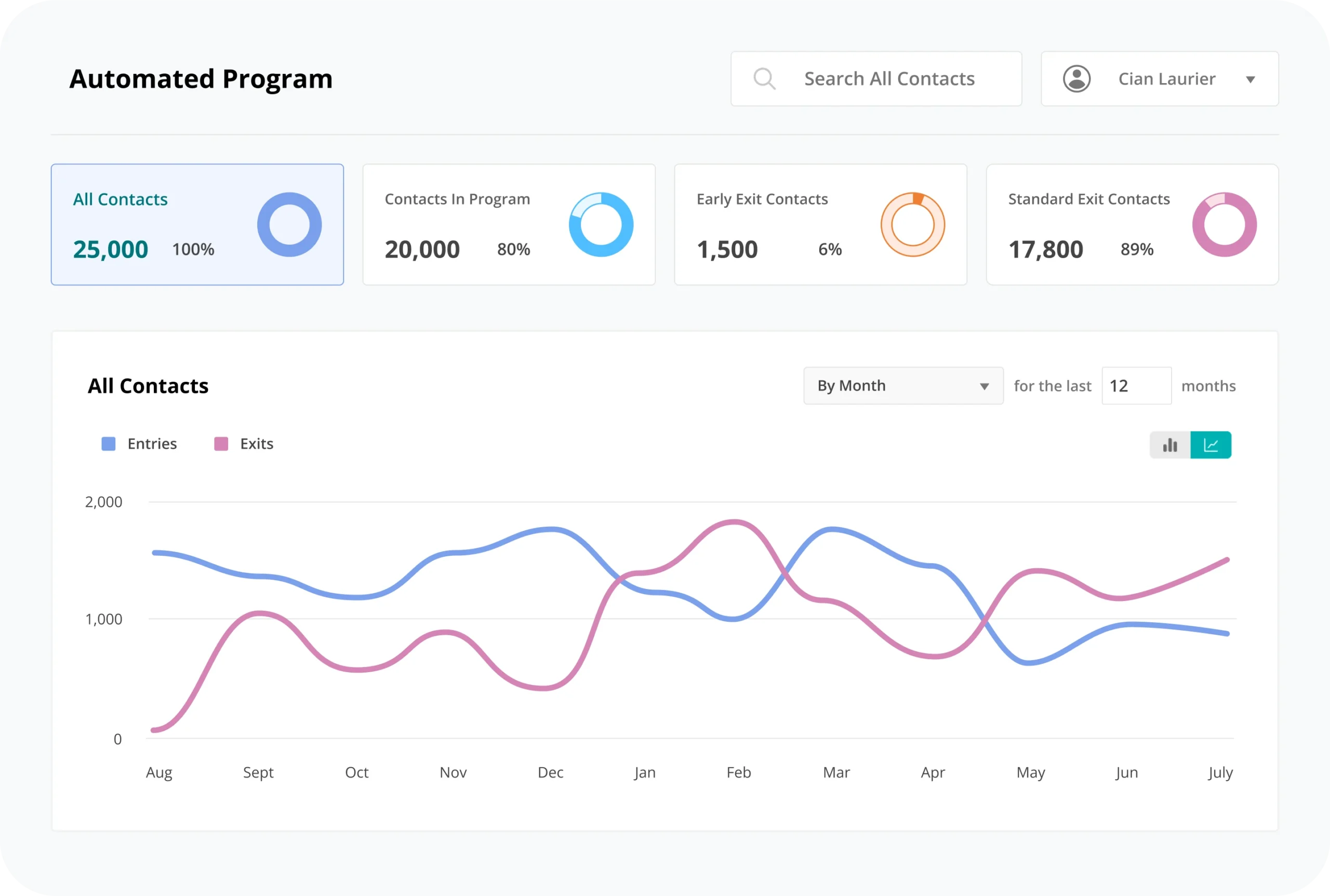Open the By Month dropdown
This screenshot has width=1330, height=896.
point(902,386)
